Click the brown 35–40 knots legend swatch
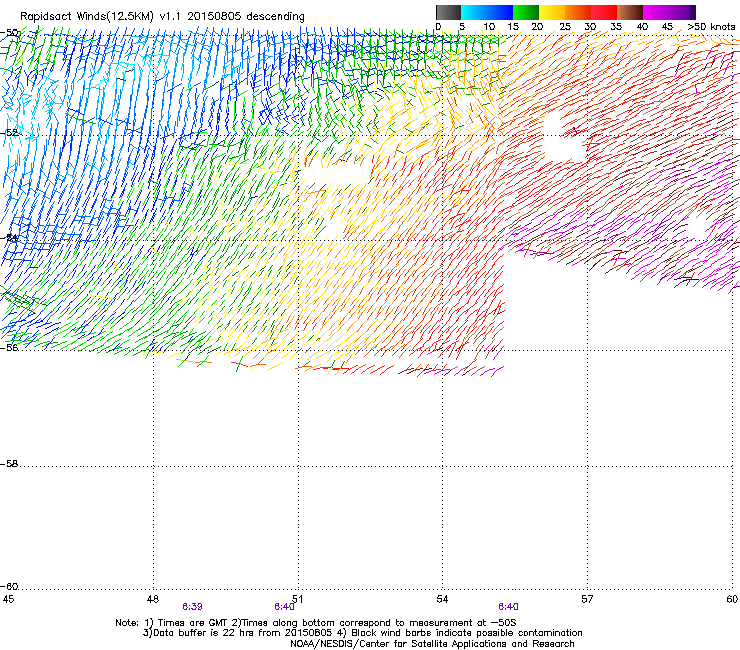 click(630, 12)
